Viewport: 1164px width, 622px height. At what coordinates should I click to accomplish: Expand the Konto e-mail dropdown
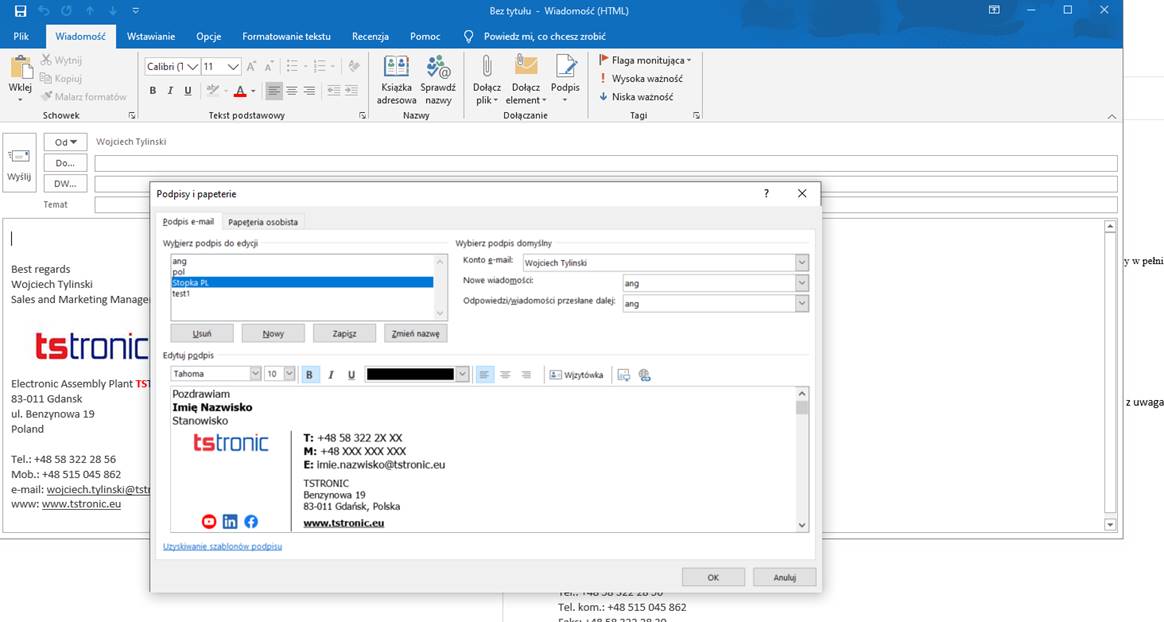point(801,263)
